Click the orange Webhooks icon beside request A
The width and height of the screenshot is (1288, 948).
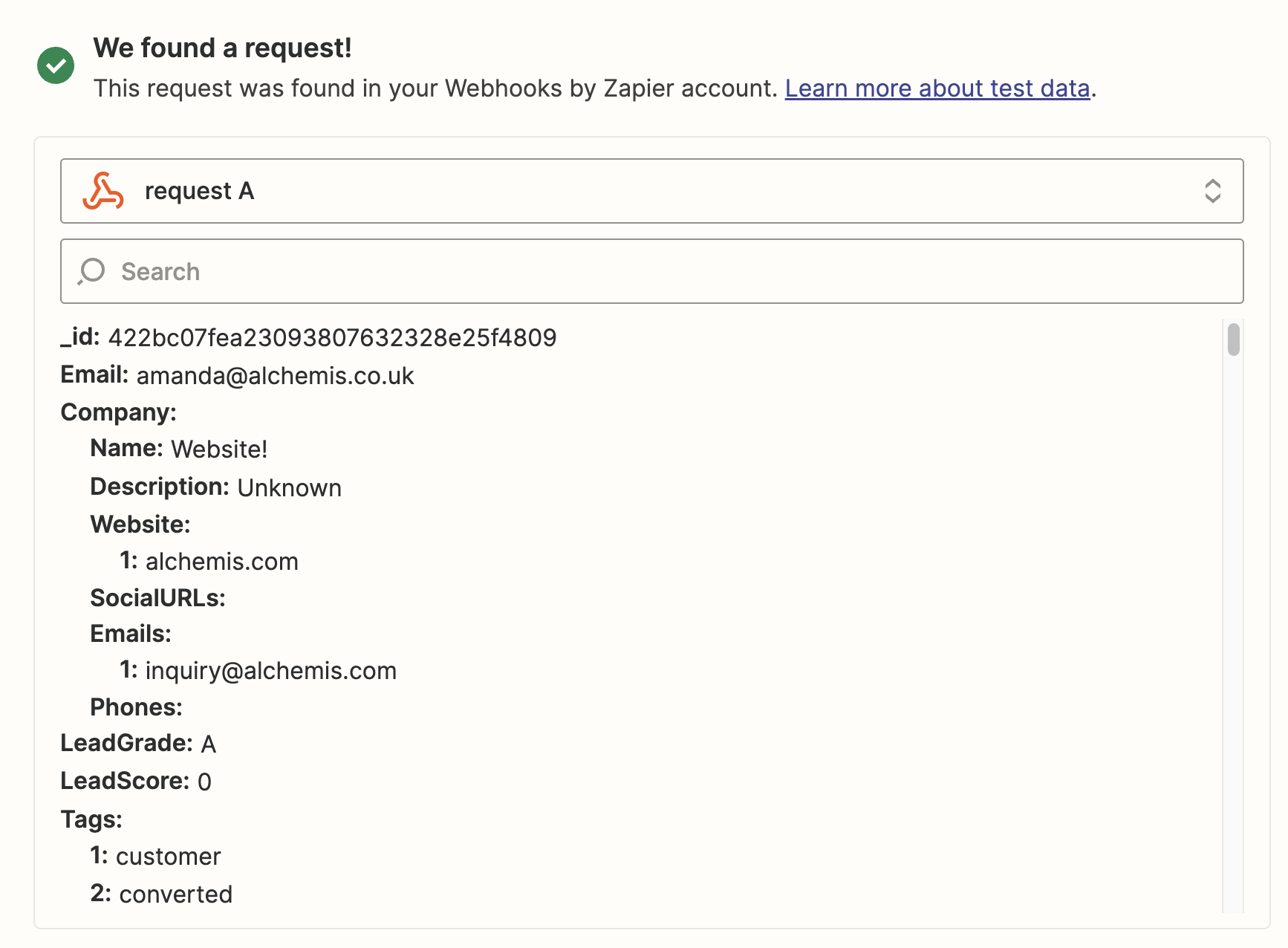[103, 191]
